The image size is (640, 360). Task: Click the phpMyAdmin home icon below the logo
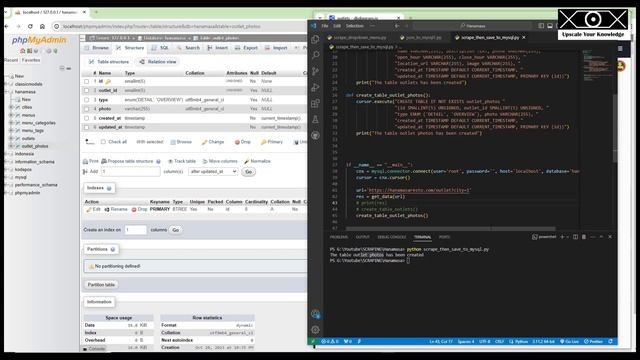tap(23, 51)
